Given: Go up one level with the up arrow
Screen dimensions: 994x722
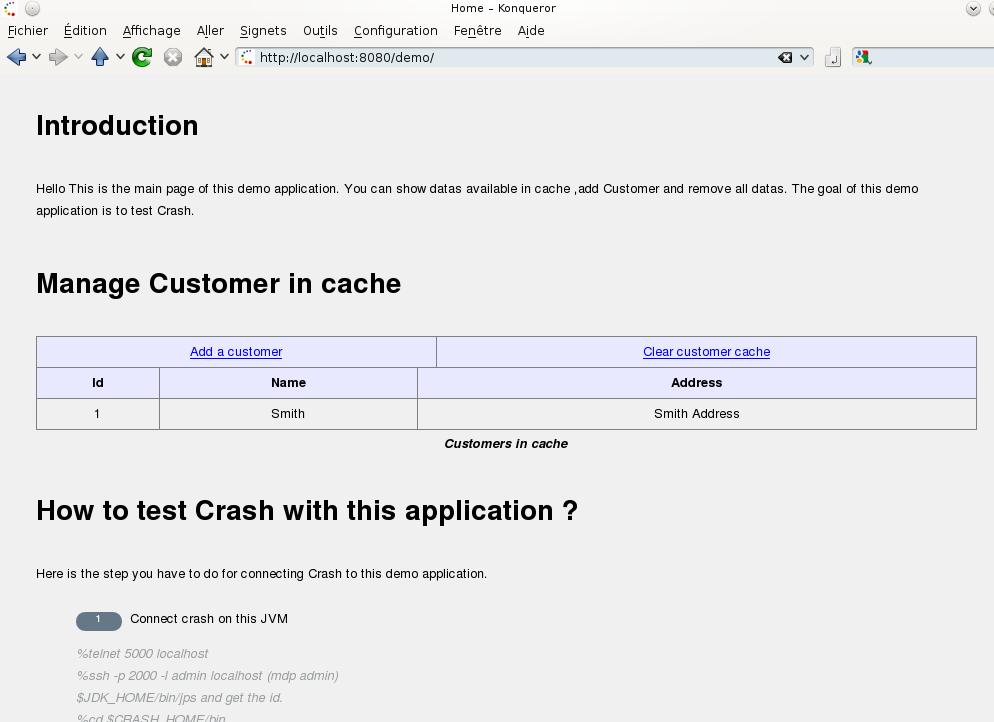Looking at the screenshot, I should point(100,57).
